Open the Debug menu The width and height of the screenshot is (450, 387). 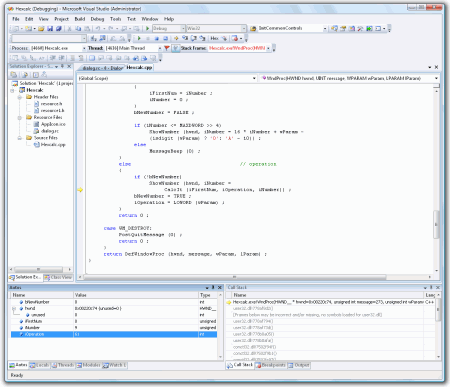coord(97,19)
